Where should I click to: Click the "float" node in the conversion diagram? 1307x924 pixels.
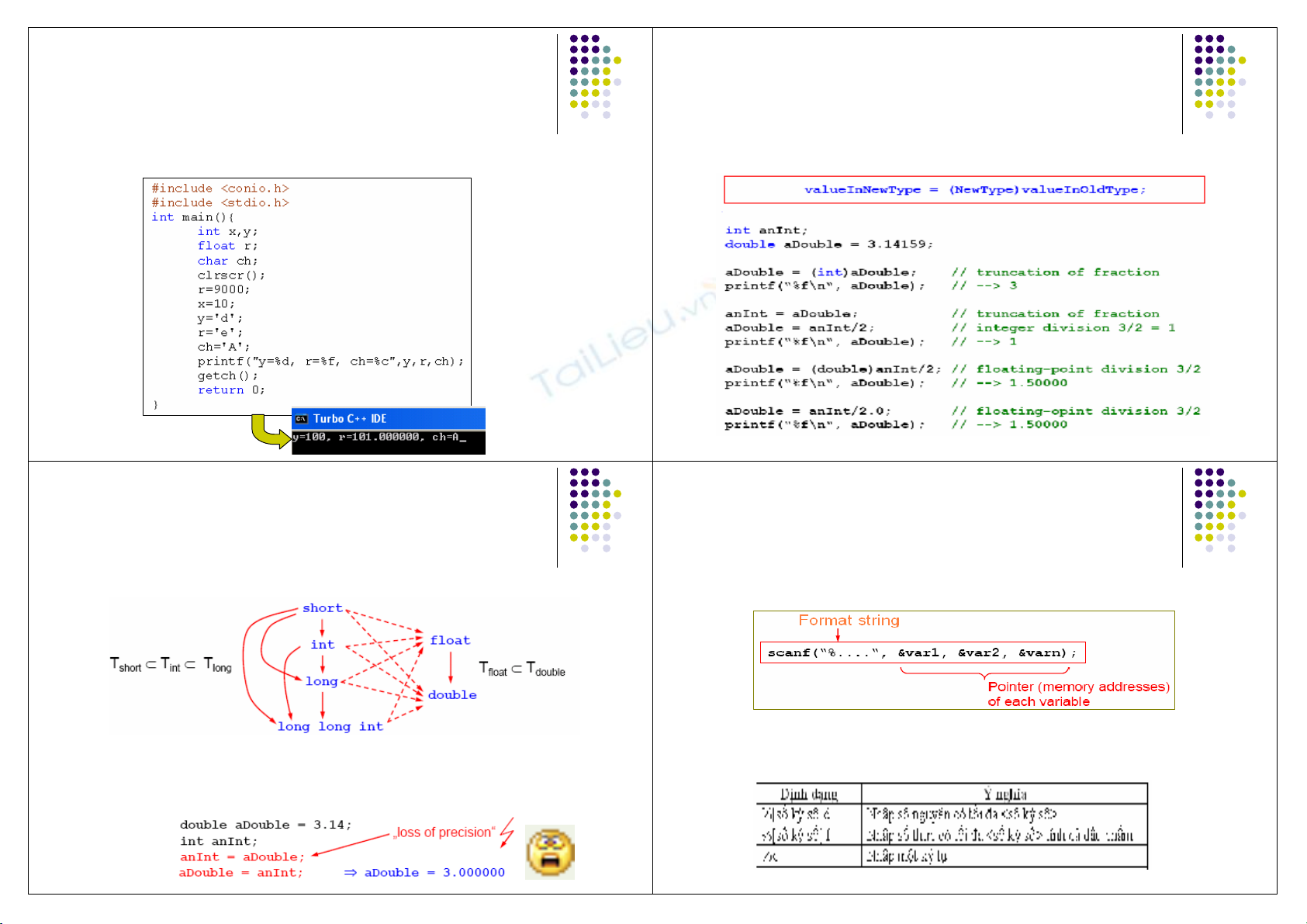click(450, 641)
